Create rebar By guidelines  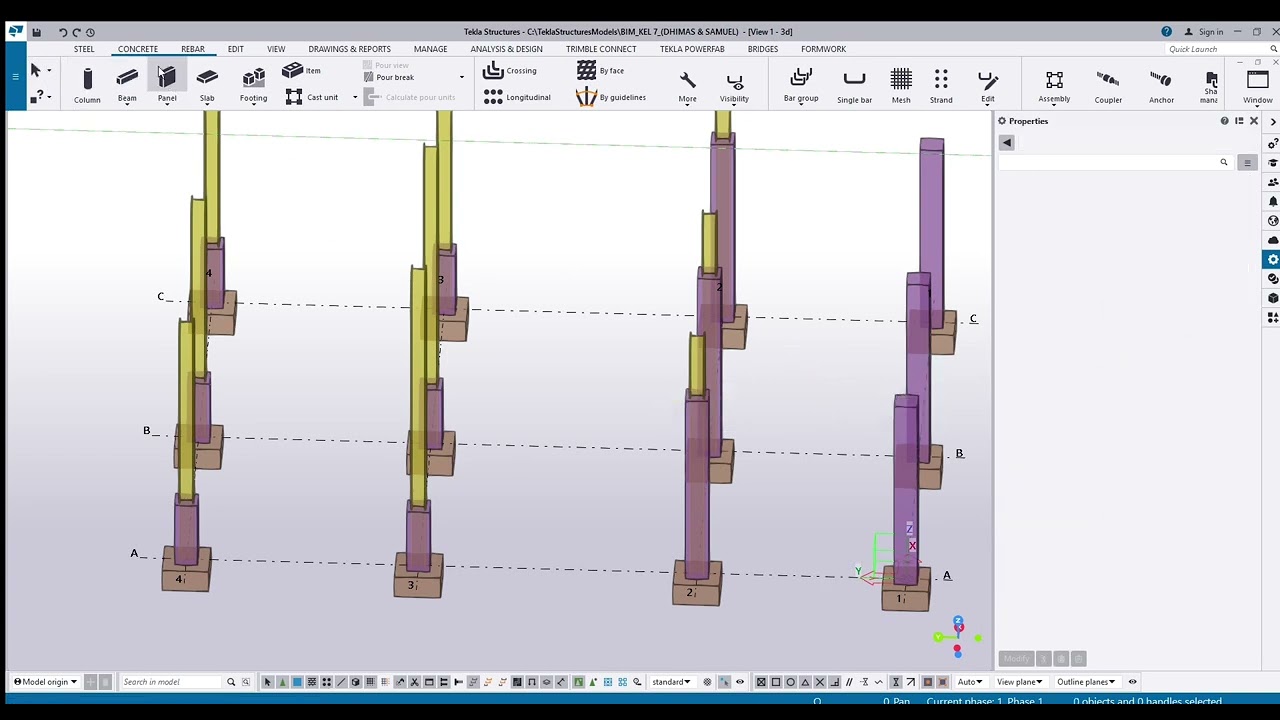click(x=611, y=97)
